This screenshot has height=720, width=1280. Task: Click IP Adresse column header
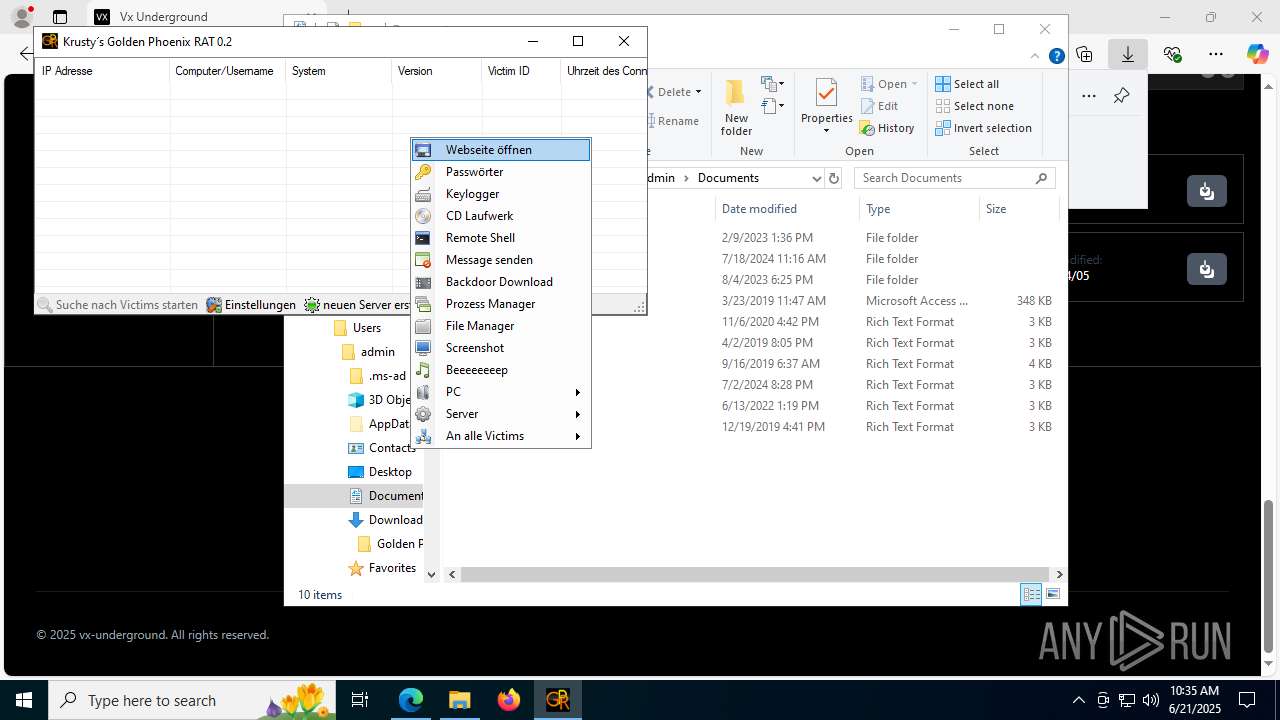(x=102, y=71)
